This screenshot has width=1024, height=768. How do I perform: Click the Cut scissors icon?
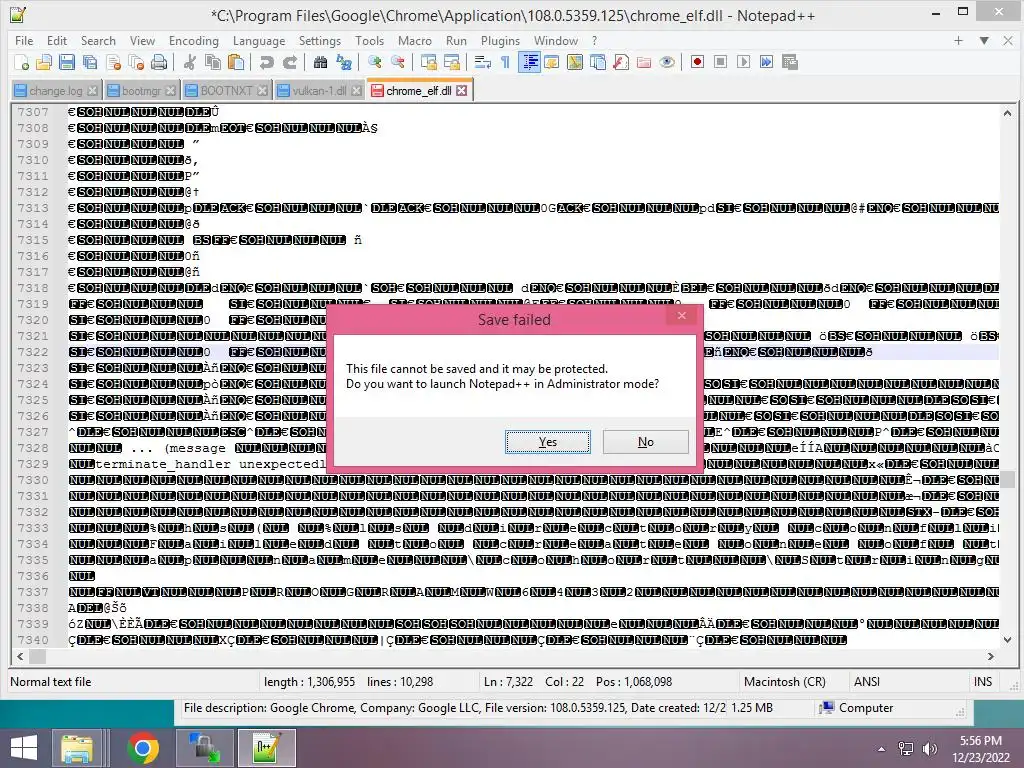(190, 62)
